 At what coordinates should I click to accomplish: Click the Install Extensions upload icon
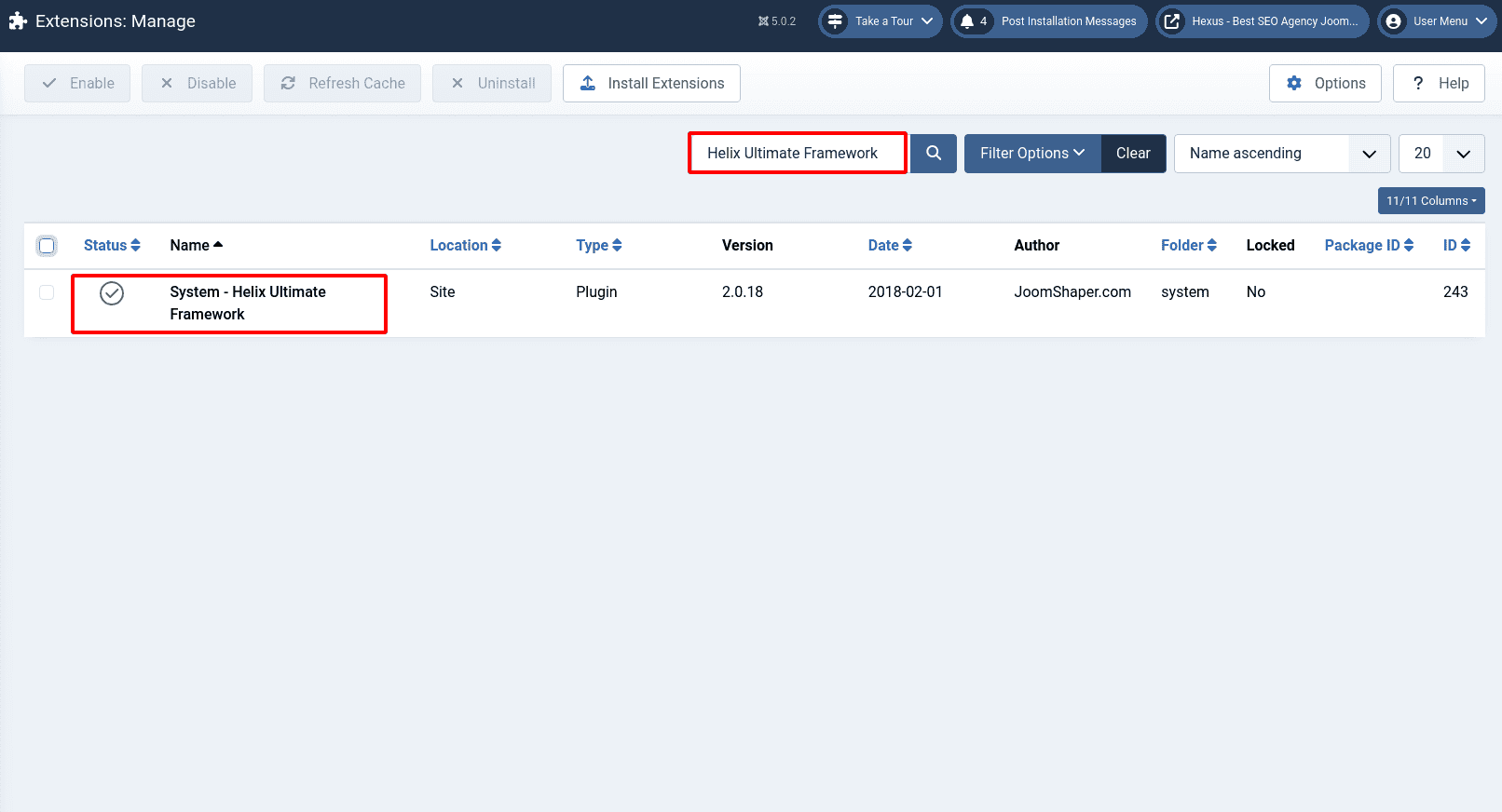coord(588,84)
